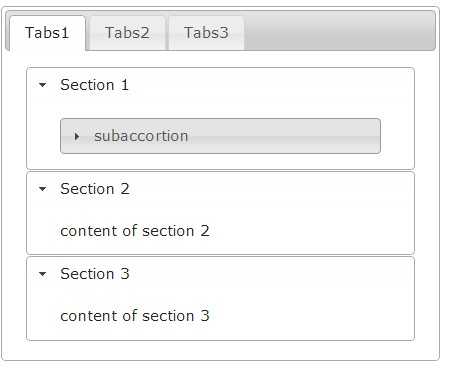Click empty header space right of Section 2 title
453x369 pixels.
270,189
